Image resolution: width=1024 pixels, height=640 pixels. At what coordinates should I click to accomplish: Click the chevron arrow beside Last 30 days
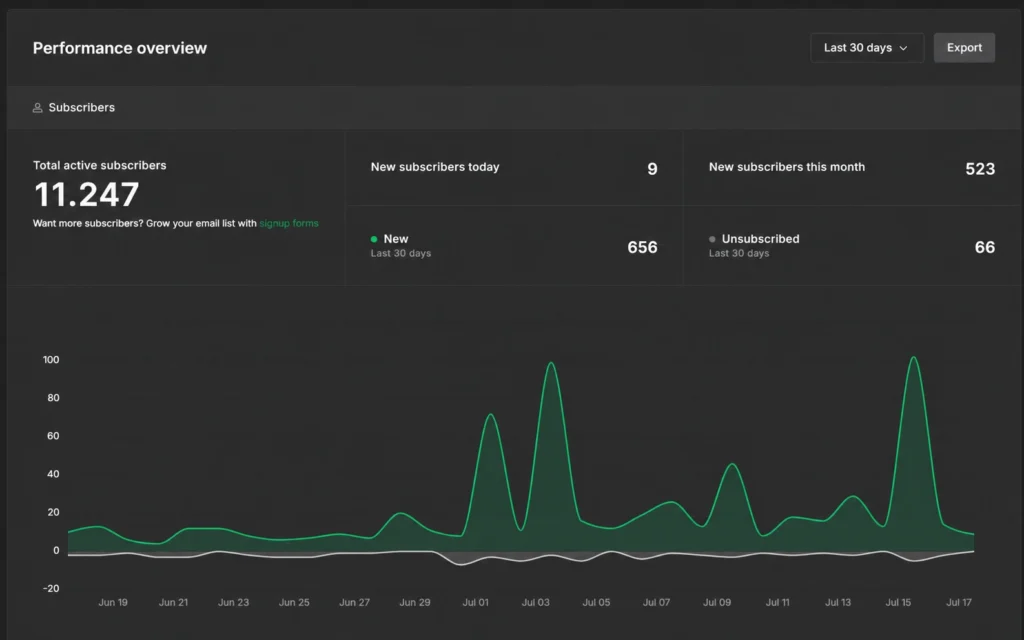pyautogui.click(x=904, y=48)
